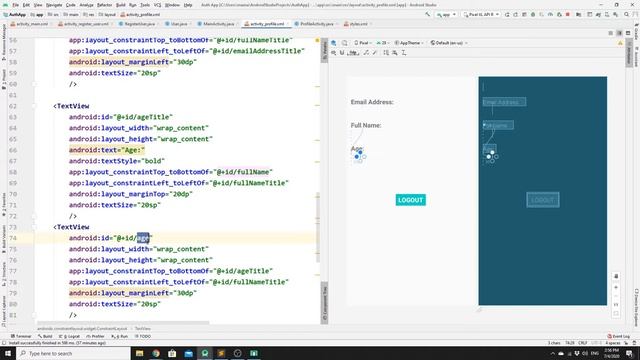Image resolution: width=640 pixels, height=360 pixels.
Task: Click line 62 TextView tag in editor
Action: (x=71, y=106)
